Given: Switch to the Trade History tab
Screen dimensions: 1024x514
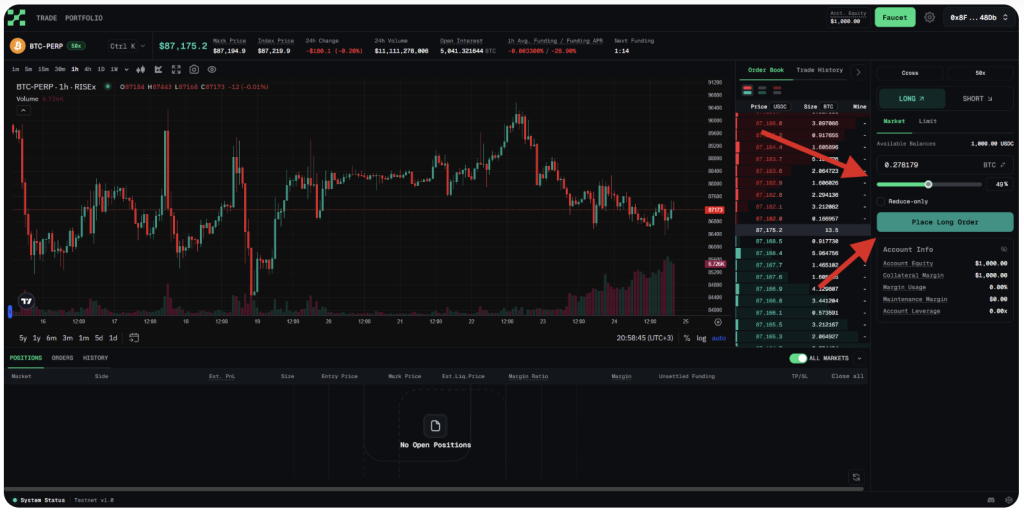Looking at the screenshot, I should [x=818, y=70].
